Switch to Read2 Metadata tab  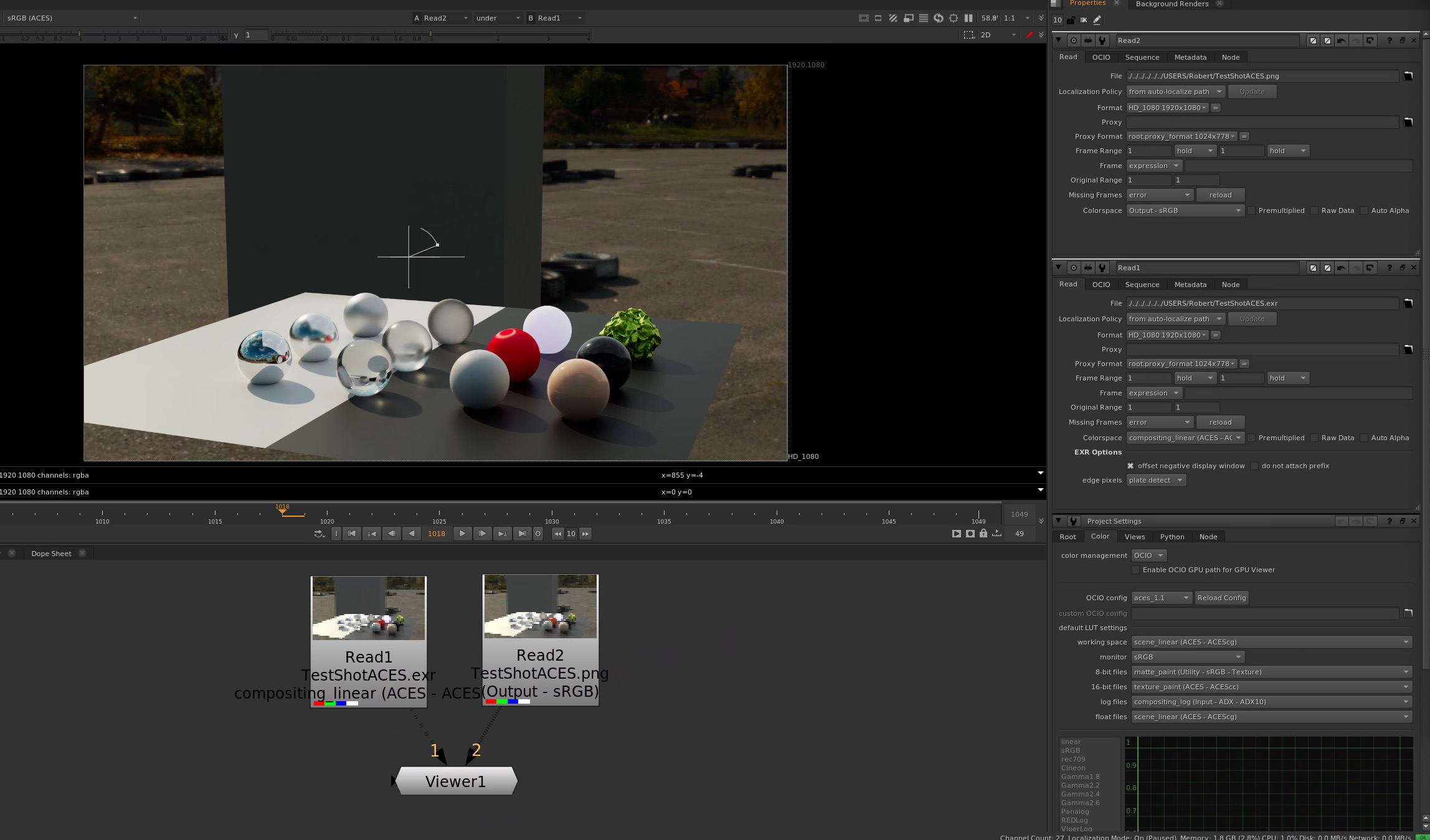(1190, 57)
